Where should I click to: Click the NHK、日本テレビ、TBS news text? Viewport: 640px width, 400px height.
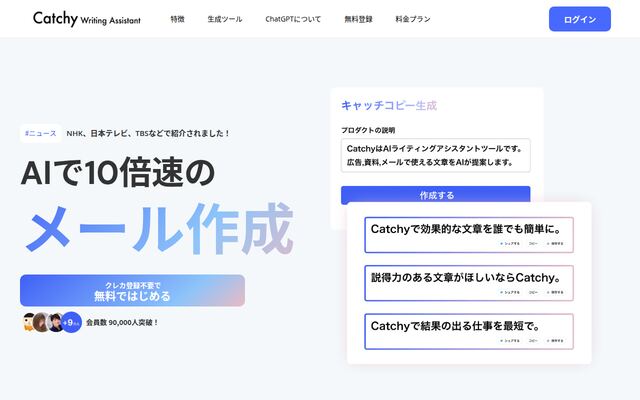148,133
